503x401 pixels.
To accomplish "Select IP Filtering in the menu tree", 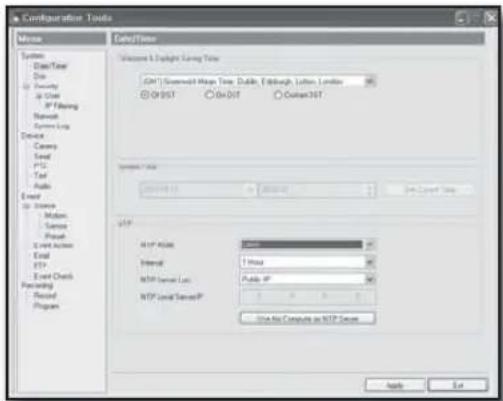I will click(62, 106).
